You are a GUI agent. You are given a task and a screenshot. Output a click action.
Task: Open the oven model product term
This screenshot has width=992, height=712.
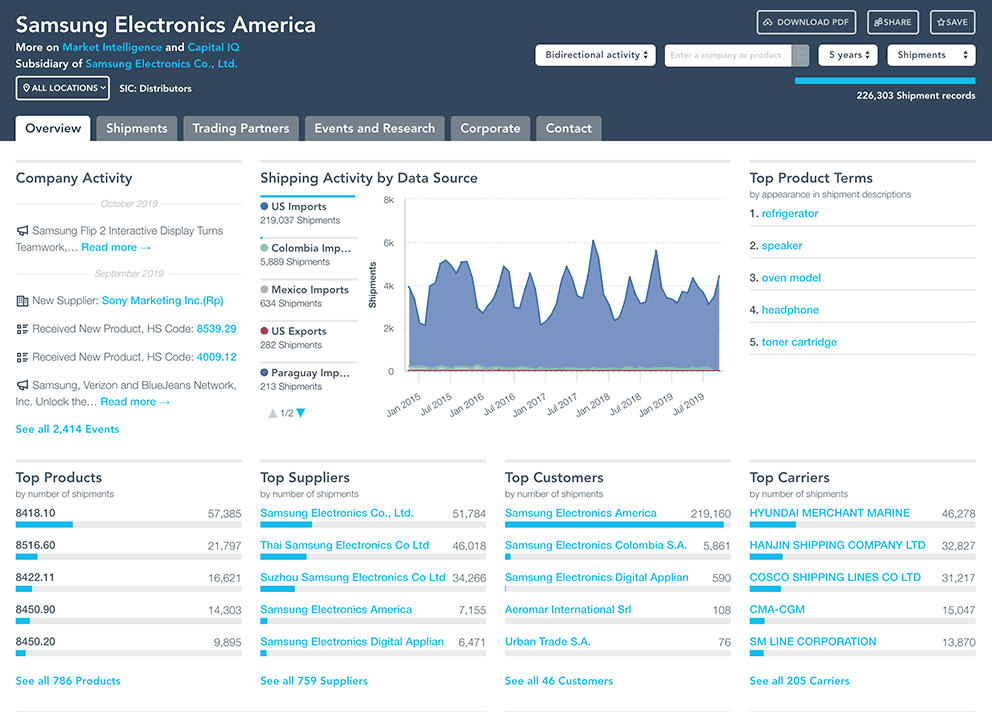point(791,278)
